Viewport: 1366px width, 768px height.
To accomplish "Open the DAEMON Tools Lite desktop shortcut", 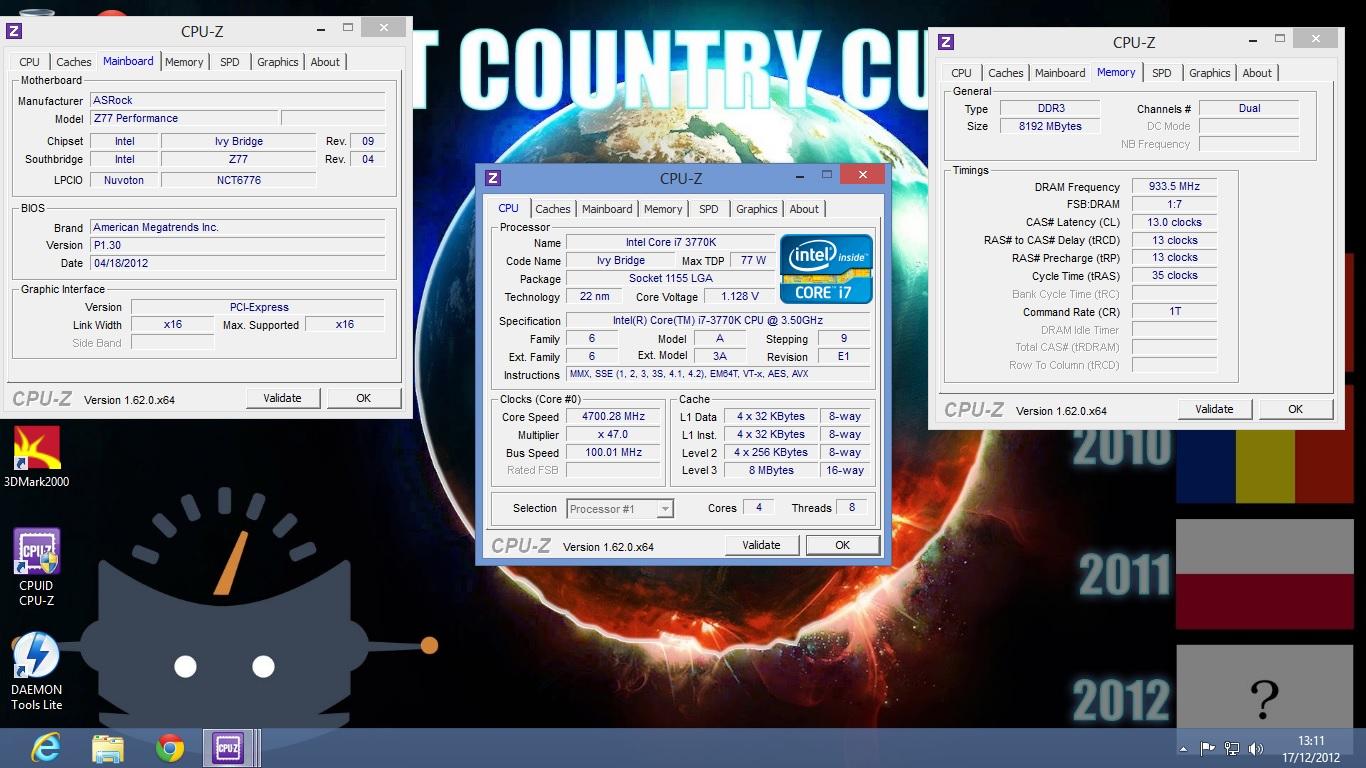I will (37, 671).
